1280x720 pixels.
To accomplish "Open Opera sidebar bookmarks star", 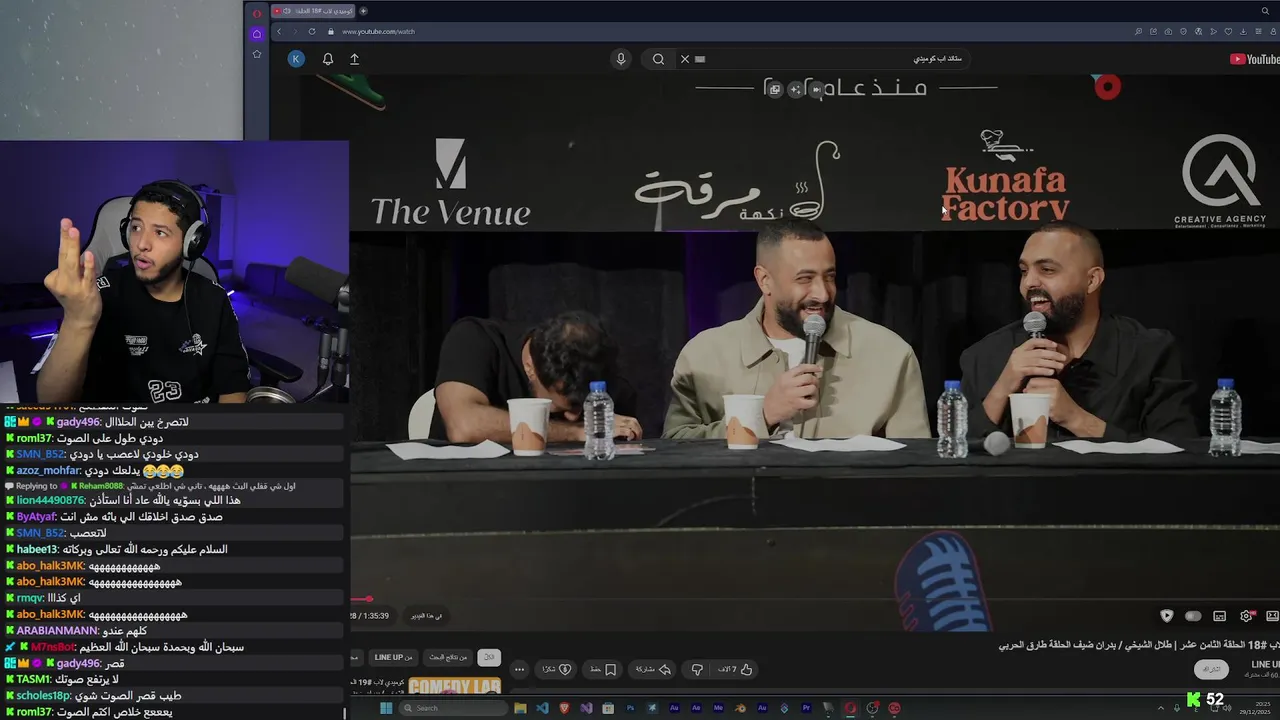I will 257,54.
